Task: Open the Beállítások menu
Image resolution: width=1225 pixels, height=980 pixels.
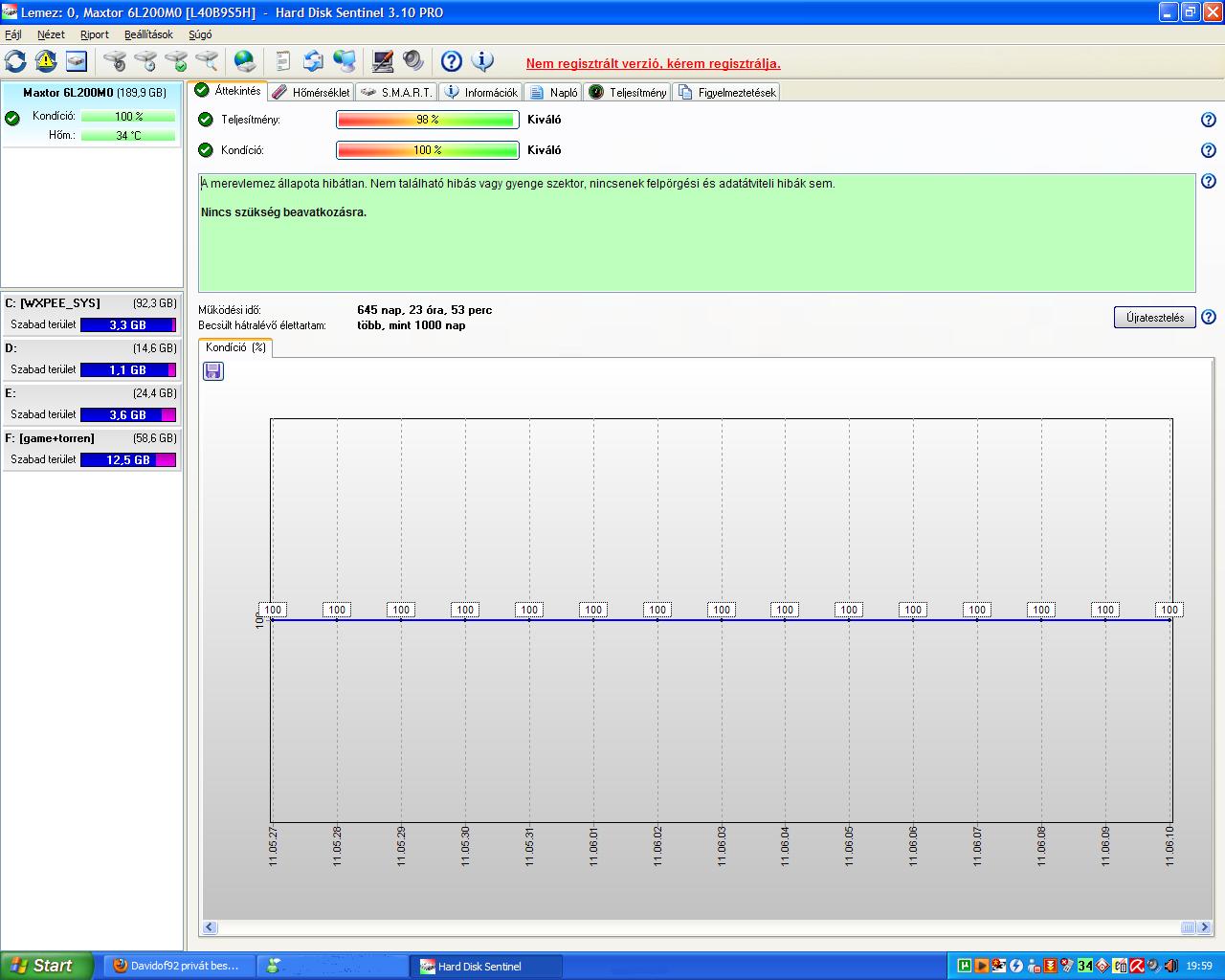Action: coord(148,34)
